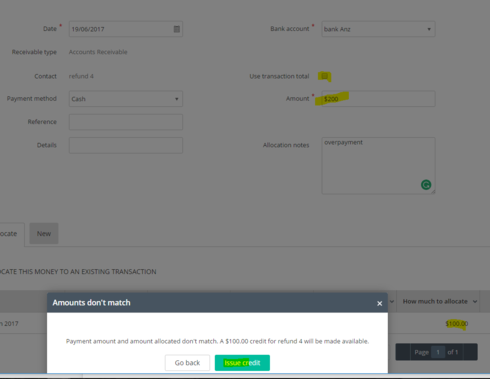Focus the Reference text field

click(126, 122)
